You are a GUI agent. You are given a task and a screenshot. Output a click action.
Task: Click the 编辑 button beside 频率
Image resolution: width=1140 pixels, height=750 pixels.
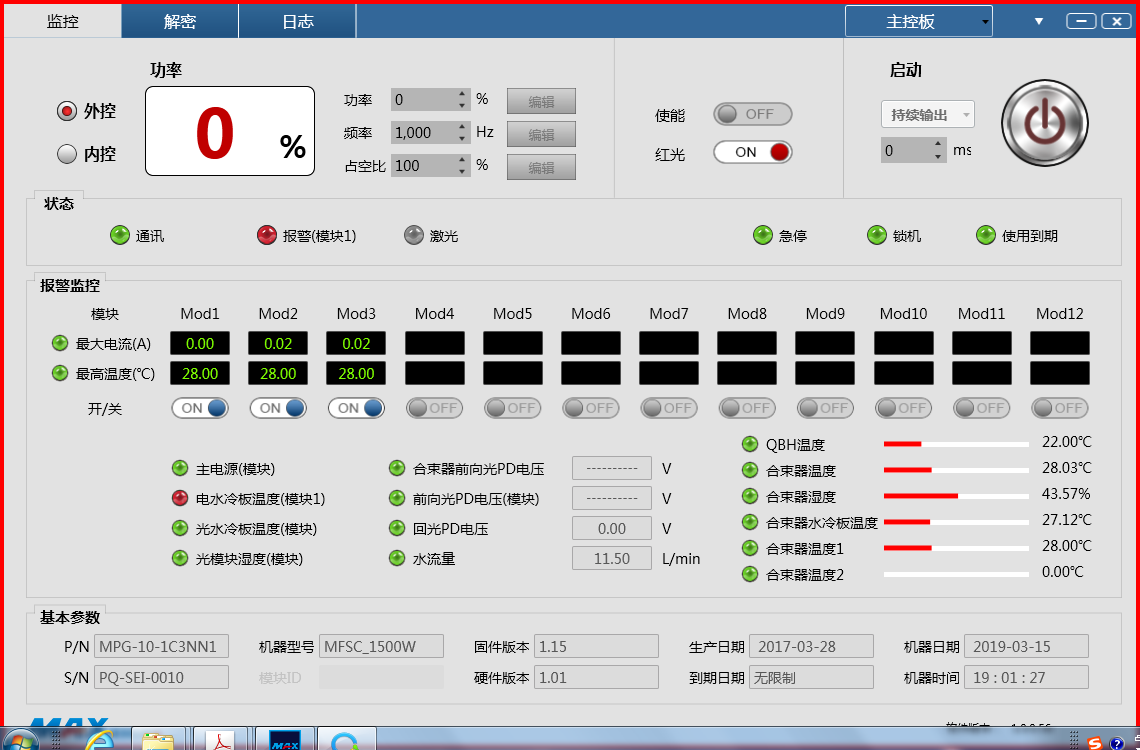(541, 134)
